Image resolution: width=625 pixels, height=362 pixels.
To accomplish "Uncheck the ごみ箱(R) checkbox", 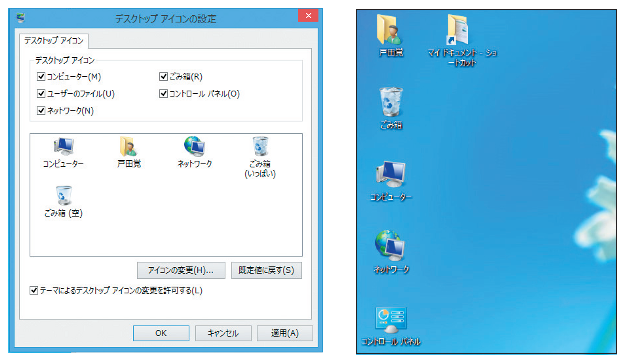I will [163, 76].
